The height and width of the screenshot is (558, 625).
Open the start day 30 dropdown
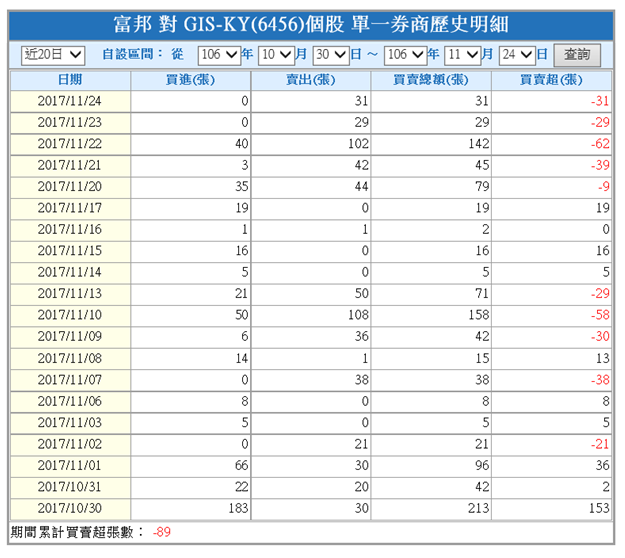coord(331,55)
